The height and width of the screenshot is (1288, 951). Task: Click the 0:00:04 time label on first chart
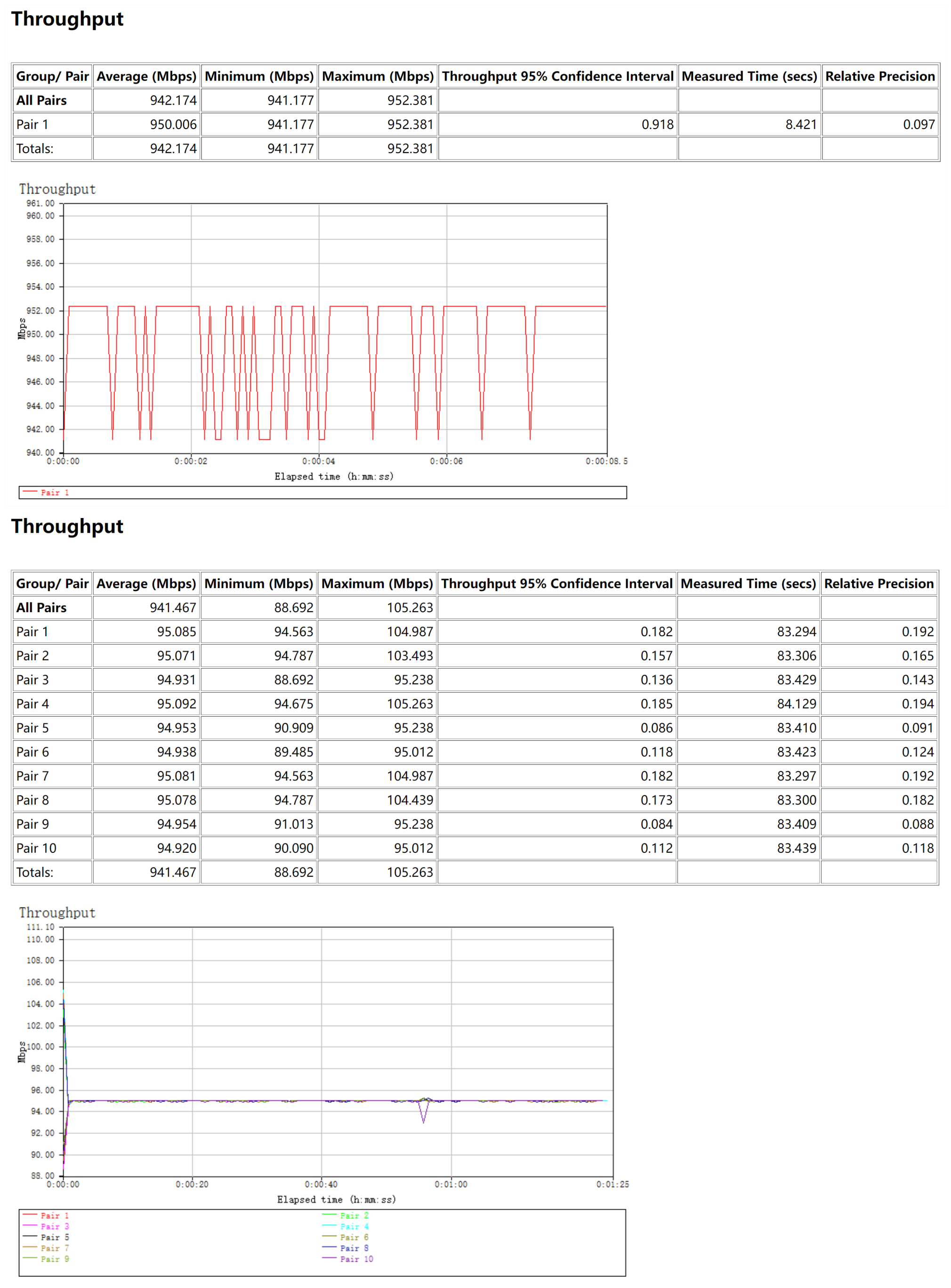[x=318, y=461]
